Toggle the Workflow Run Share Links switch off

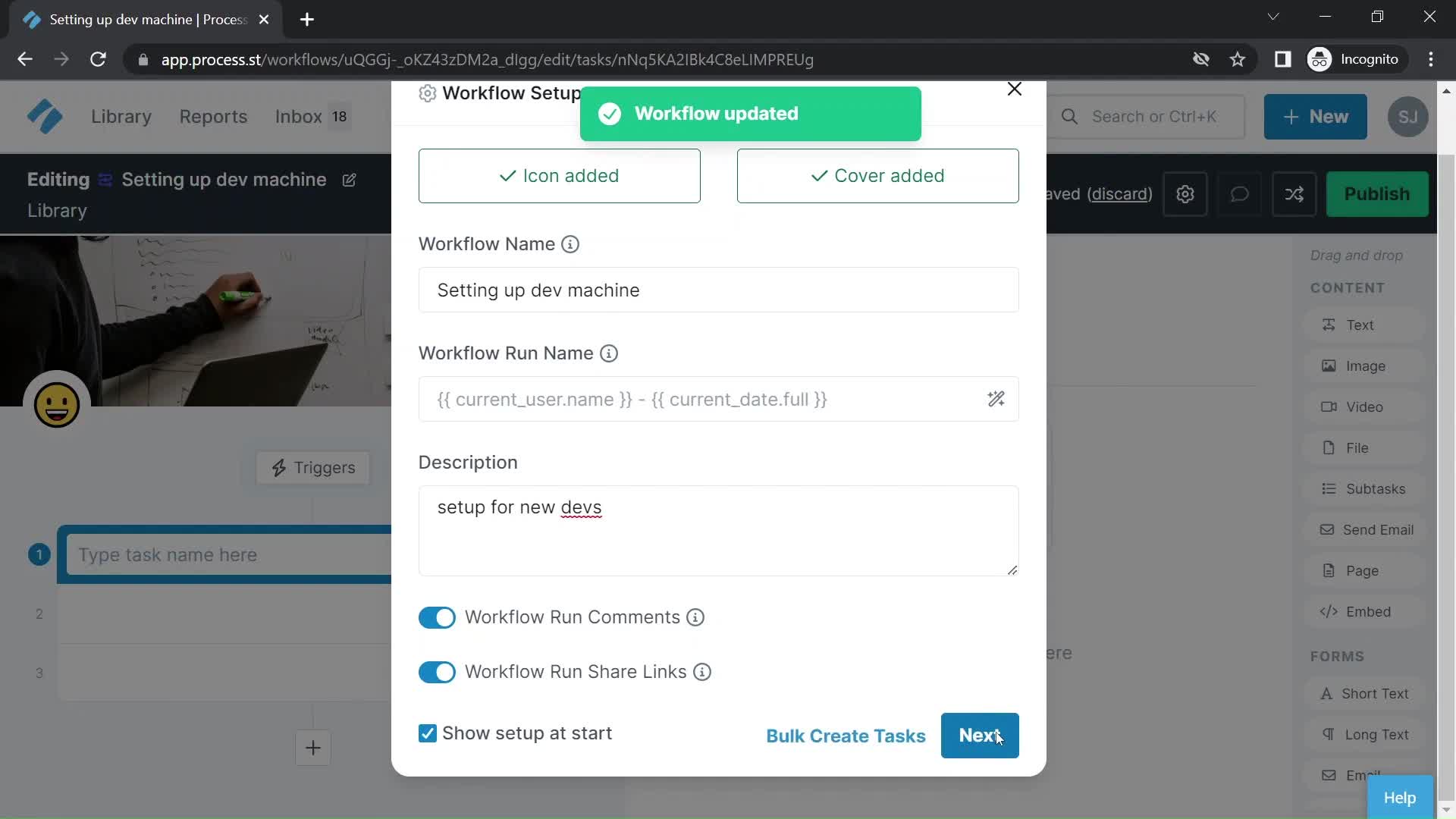(437, 671)
